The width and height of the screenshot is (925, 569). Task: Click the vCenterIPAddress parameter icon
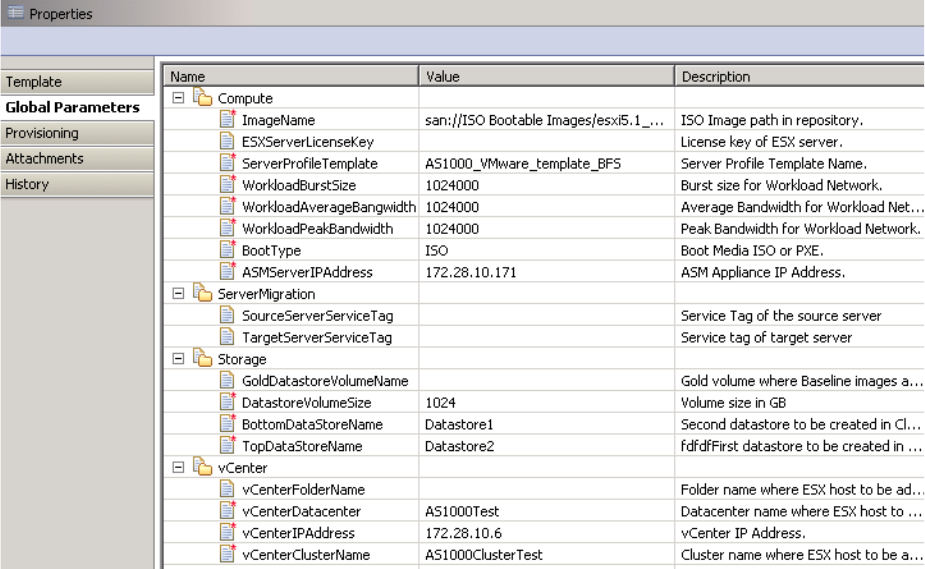coord(227,533)
